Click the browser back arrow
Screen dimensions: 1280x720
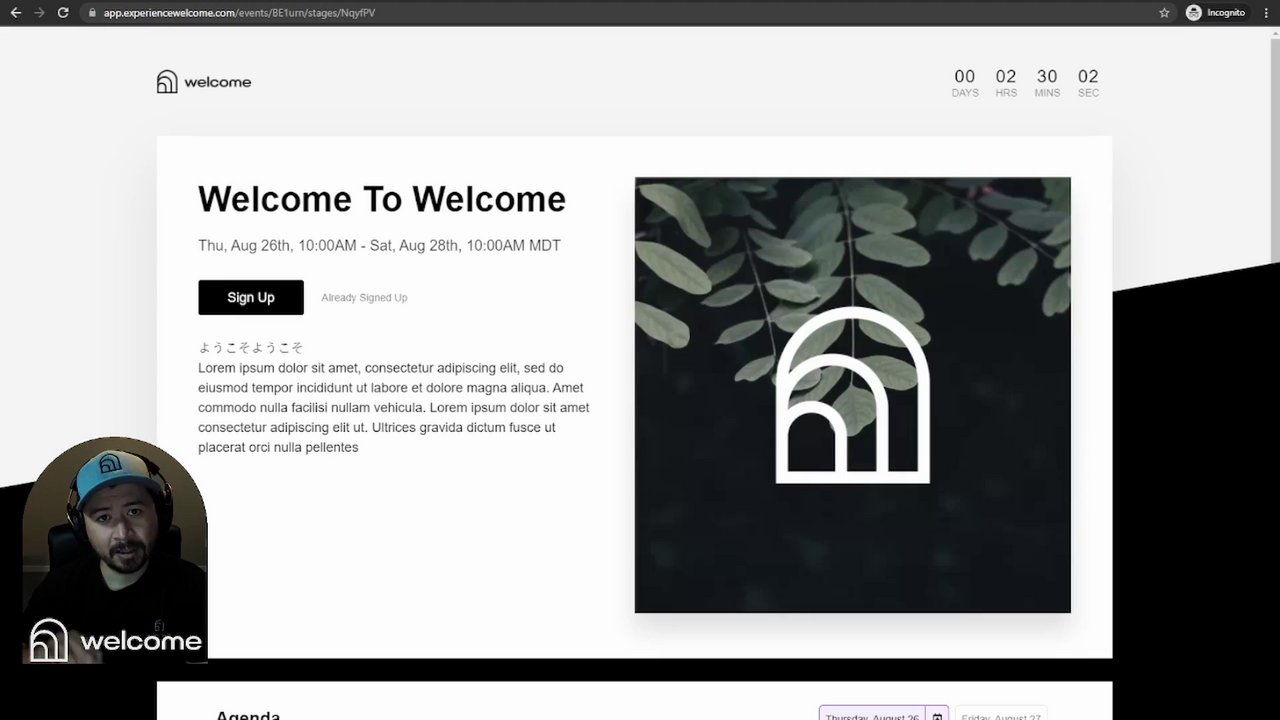point(15,13)
